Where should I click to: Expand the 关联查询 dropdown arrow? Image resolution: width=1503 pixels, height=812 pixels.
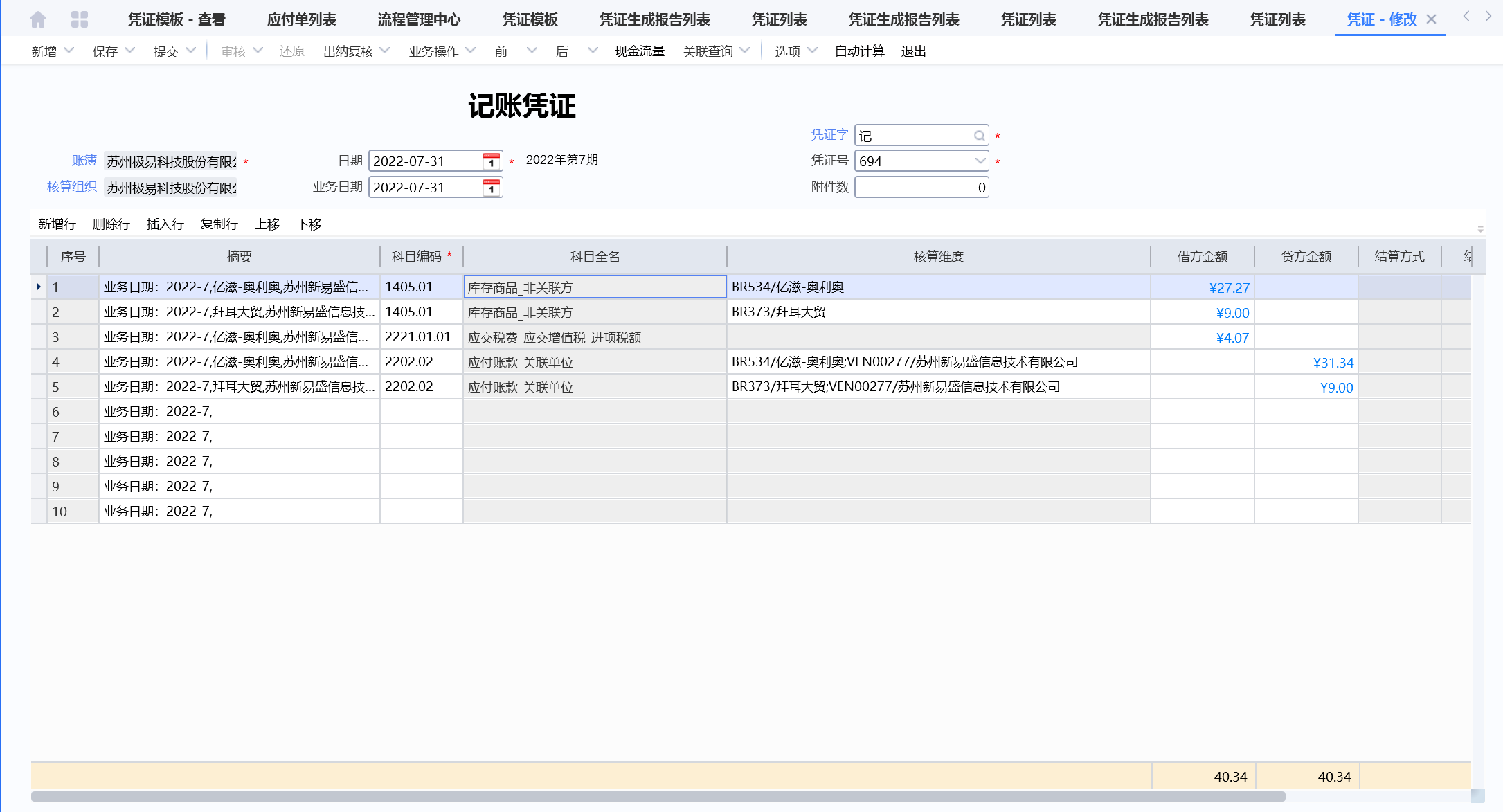[x=745, y=51]
